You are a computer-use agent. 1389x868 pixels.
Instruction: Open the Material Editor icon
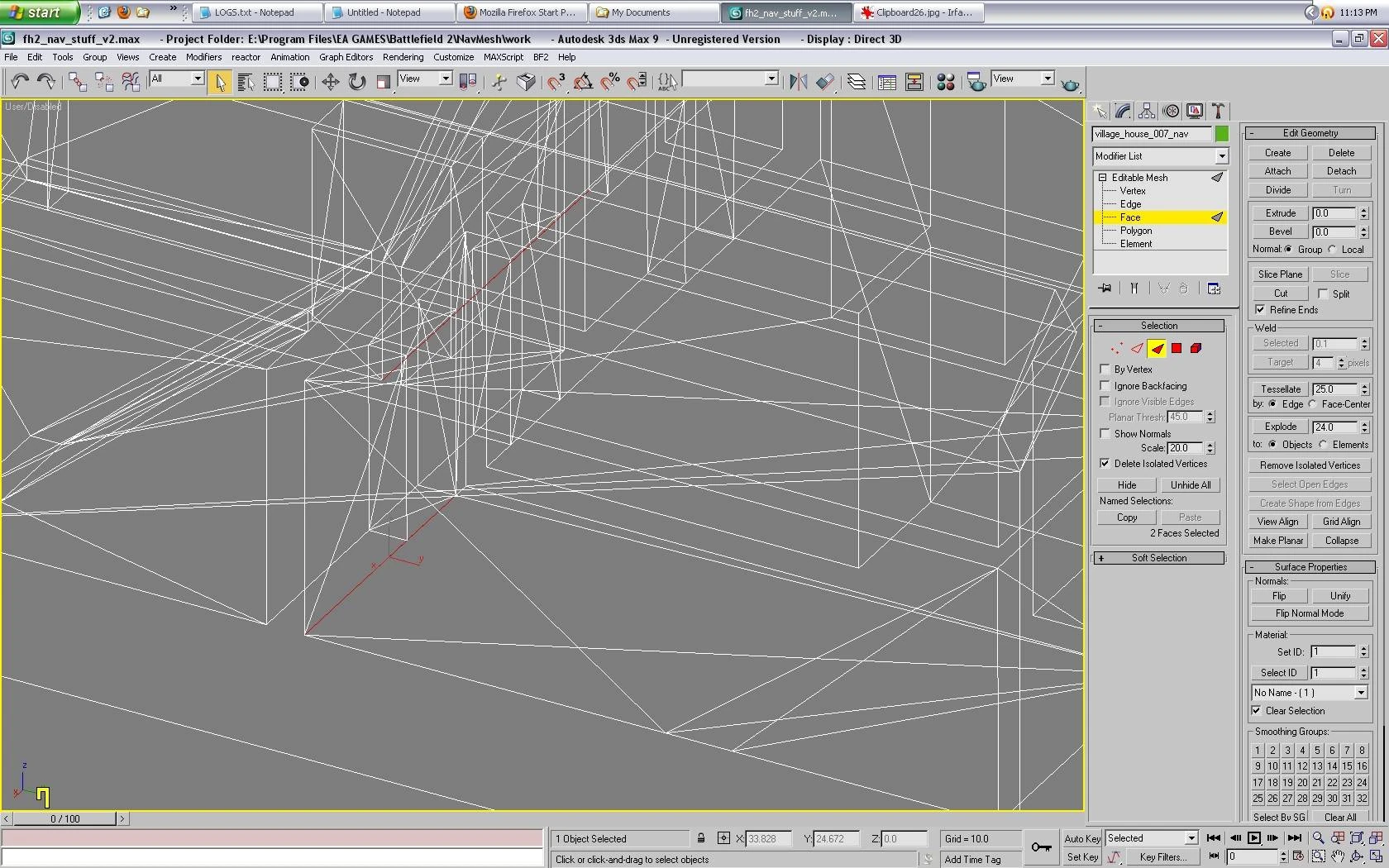[x=946, y=81]
